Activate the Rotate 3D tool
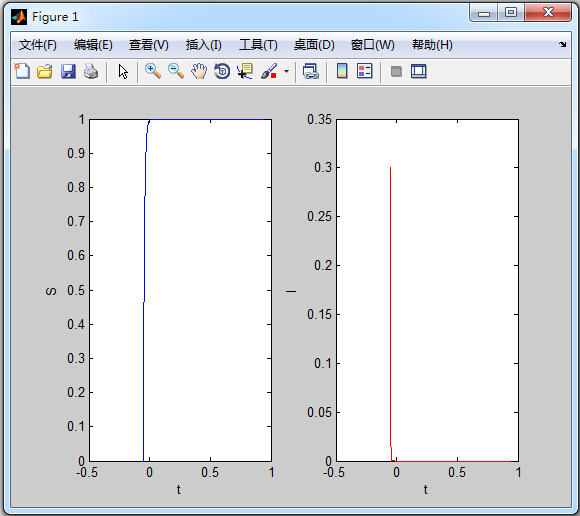The image size is (580, 516). point(222,71)
